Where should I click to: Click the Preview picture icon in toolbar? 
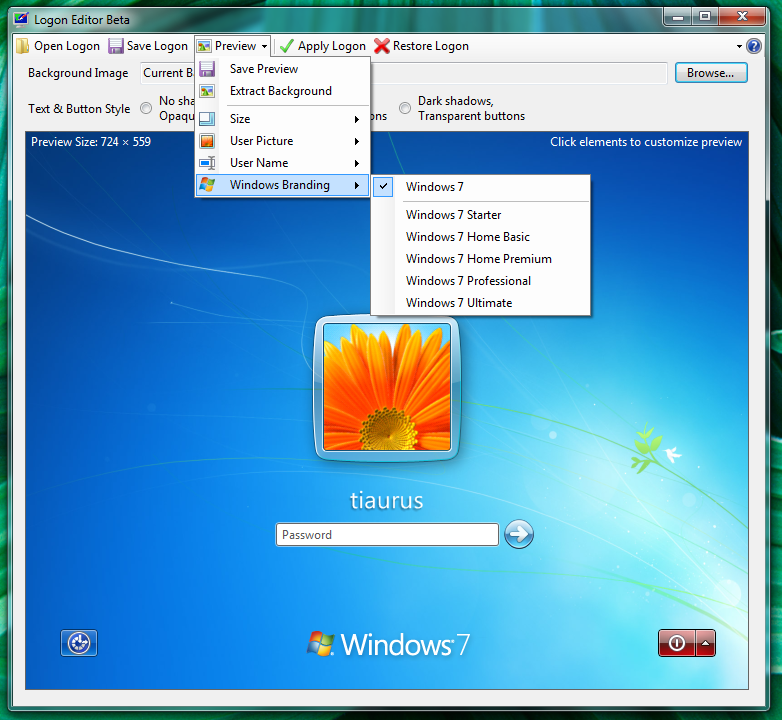204,46
